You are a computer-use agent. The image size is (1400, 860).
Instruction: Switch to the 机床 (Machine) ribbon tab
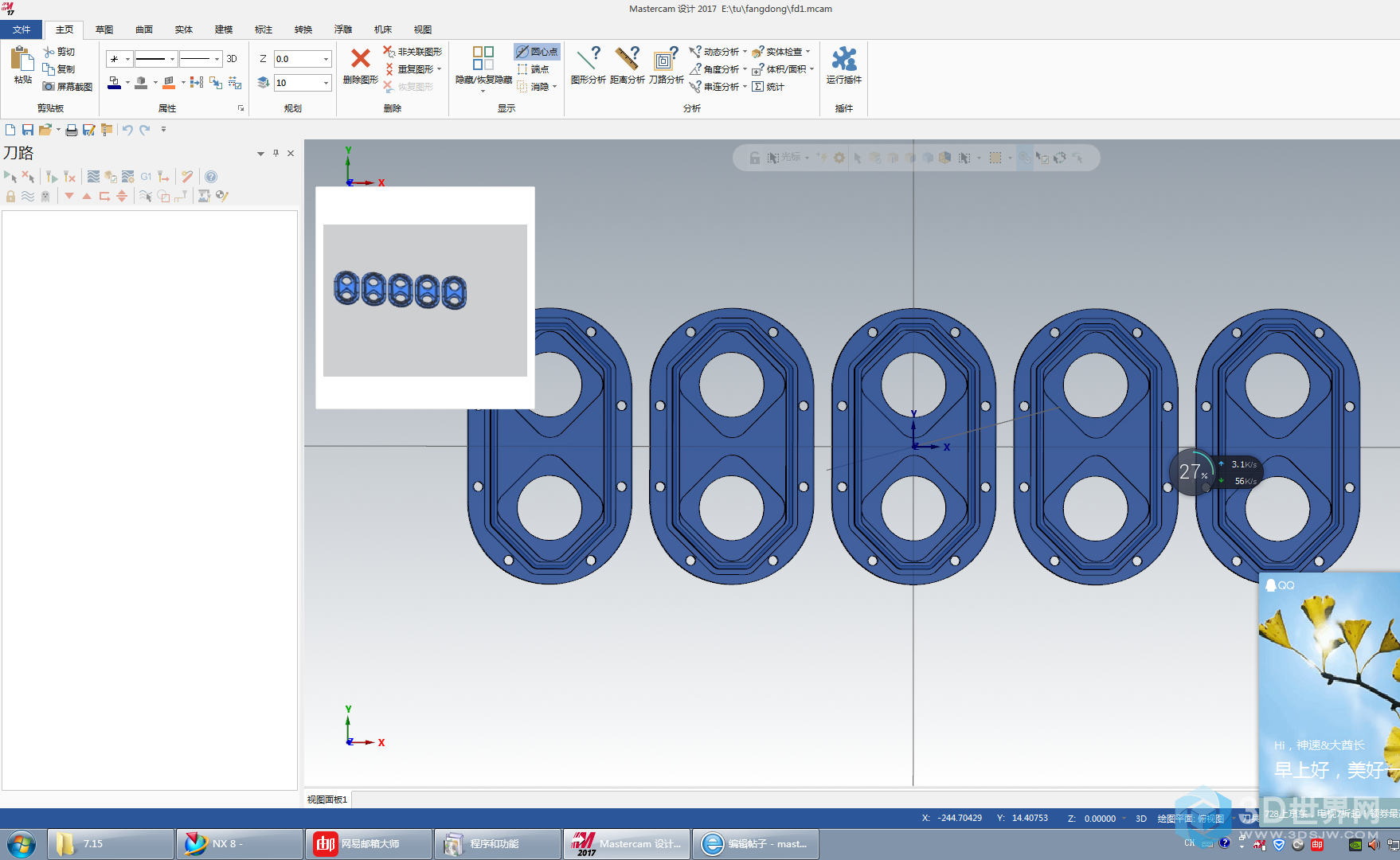pyautogui.click(x=383, y=29)
